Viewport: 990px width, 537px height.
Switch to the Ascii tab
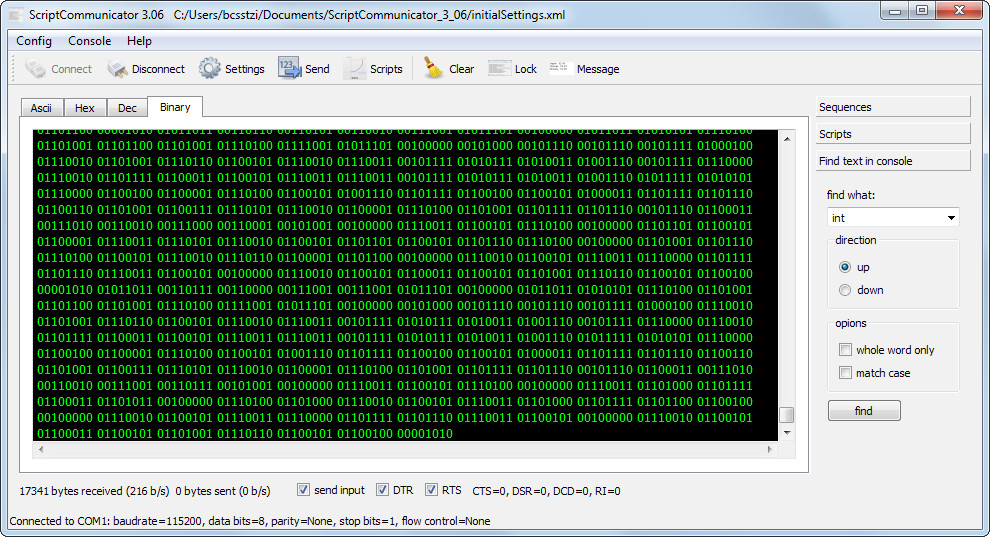coord(41,108)
